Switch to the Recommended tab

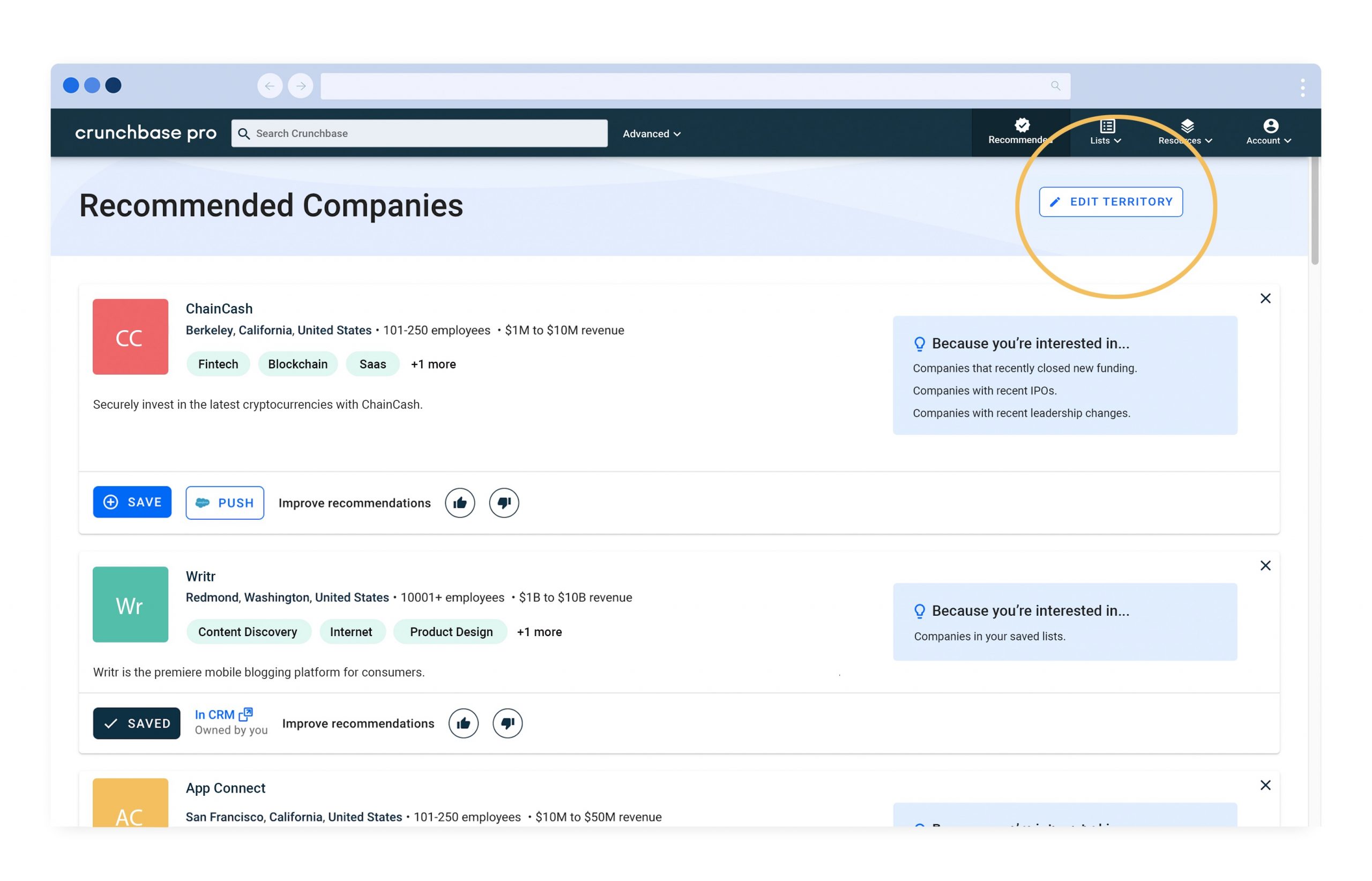click(1021, 132)
